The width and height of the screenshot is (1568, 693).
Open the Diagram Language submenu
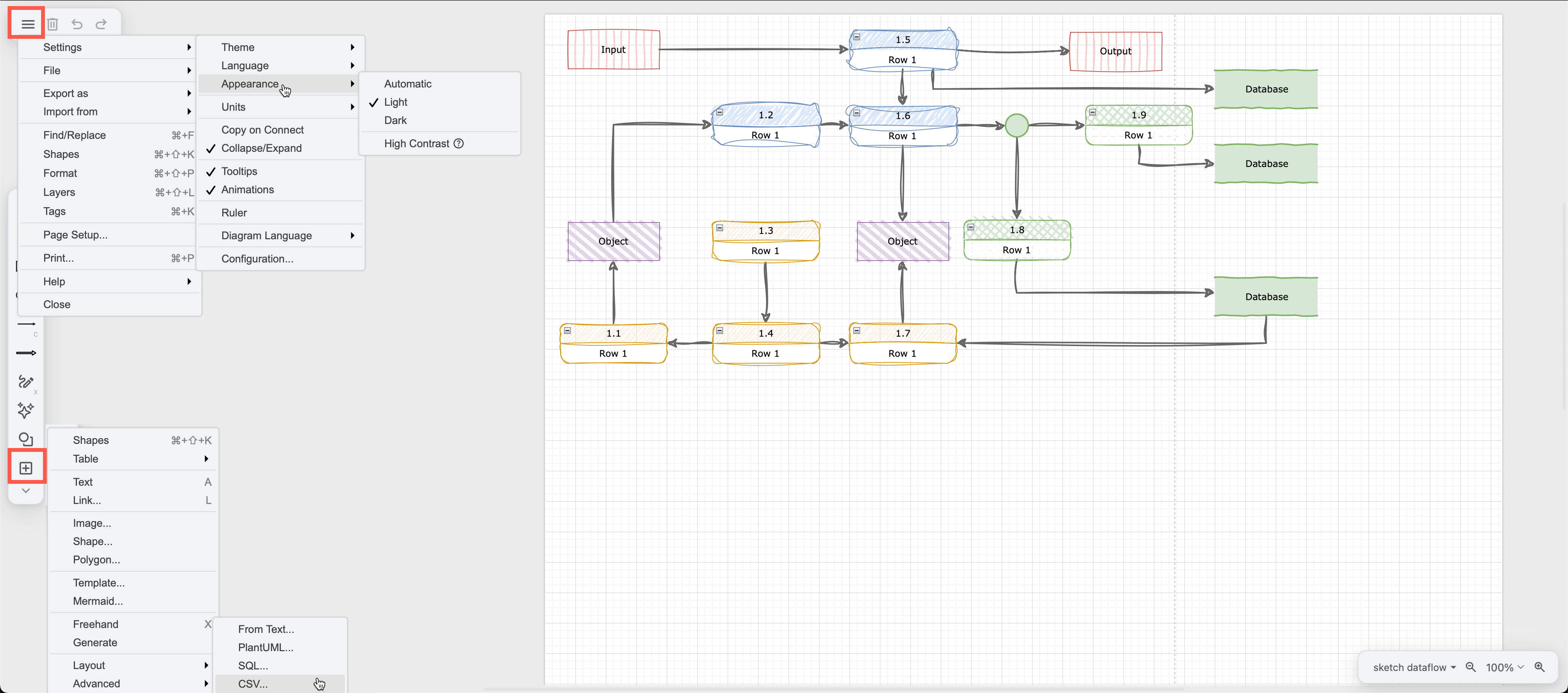click(x=280, y=235)
